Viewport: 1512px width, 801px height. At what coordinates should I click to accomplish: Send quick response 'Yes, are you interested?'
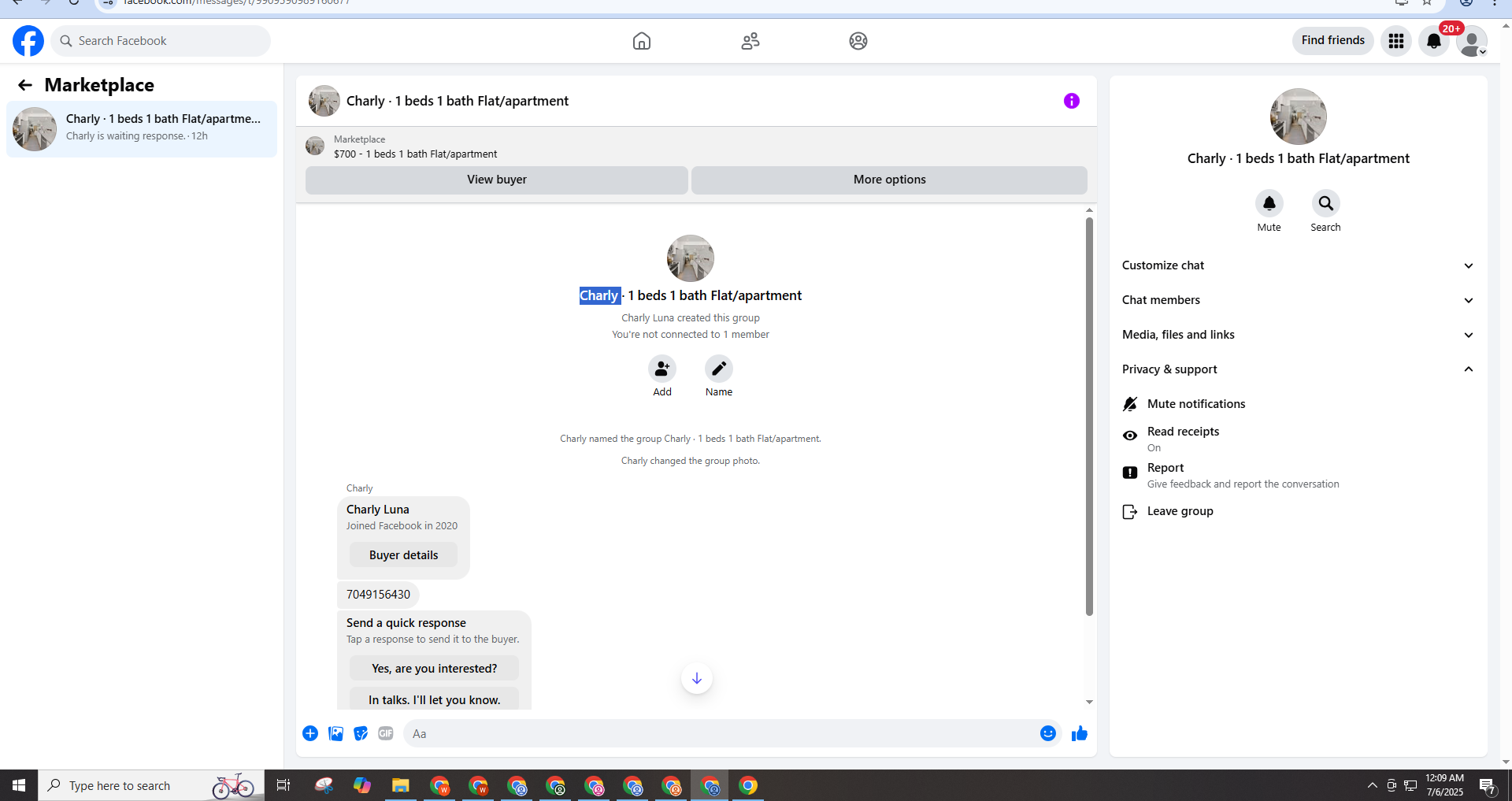(x=434, y=669)
